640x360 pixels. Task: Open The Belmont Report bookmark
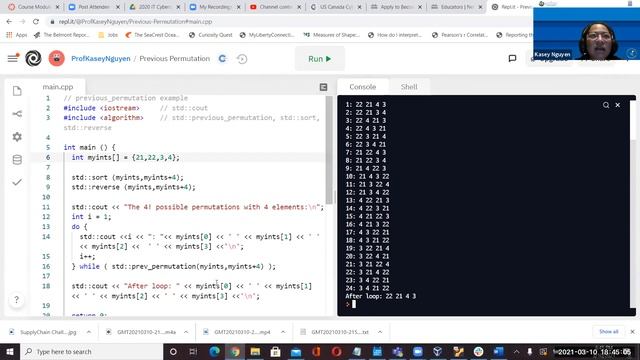click(x=62, y=35)
